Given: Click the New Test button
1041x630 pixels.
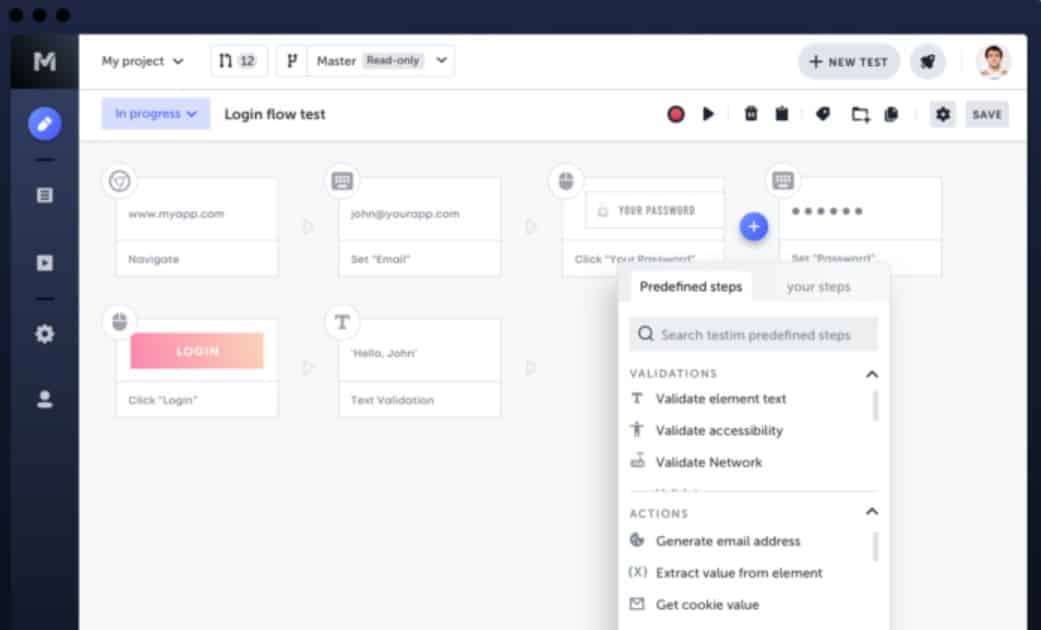Looking at the screenshot, I should pos(848,62).
